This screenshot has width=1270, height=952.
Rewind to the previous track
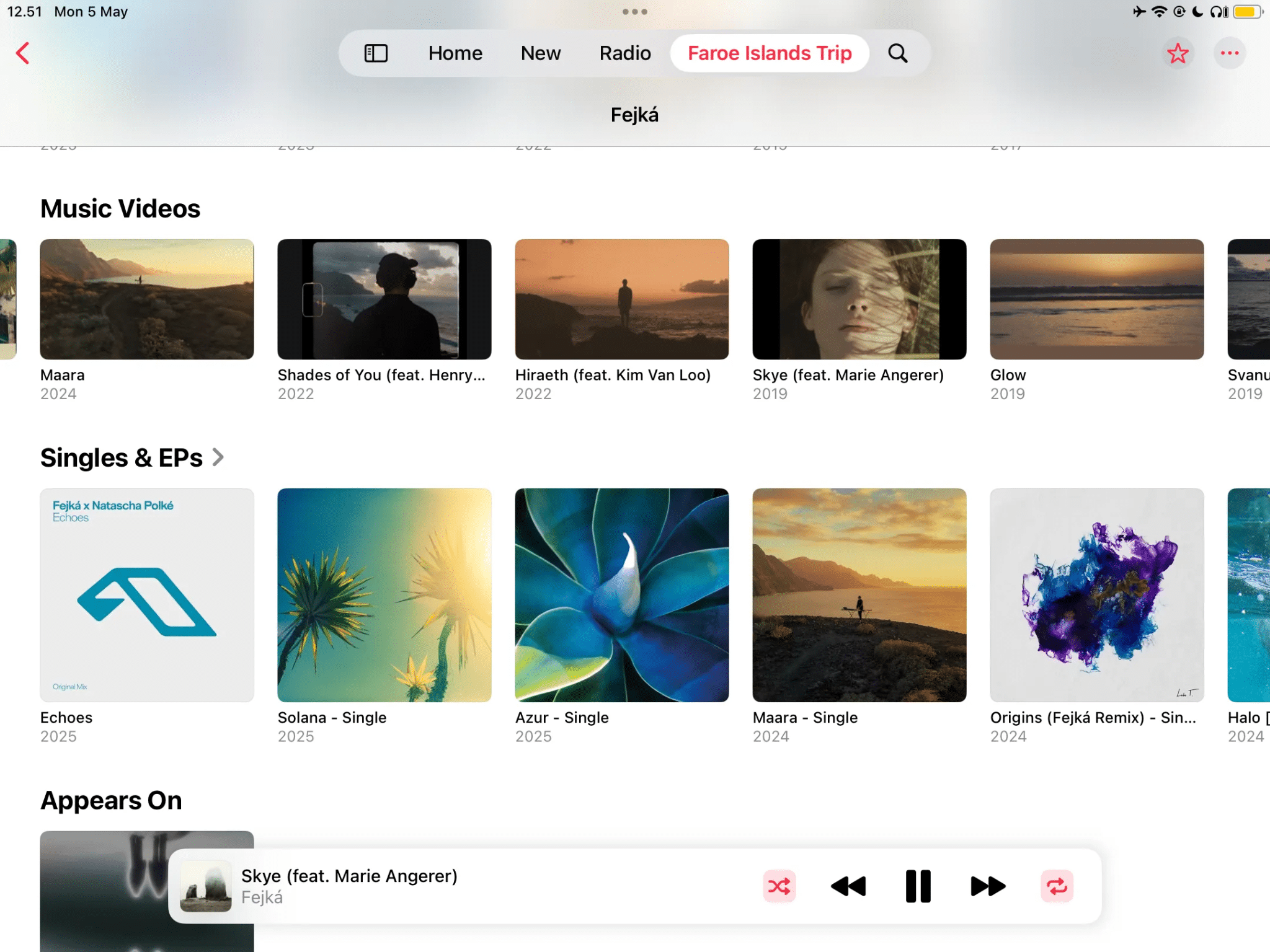click(x=848, y=886)
